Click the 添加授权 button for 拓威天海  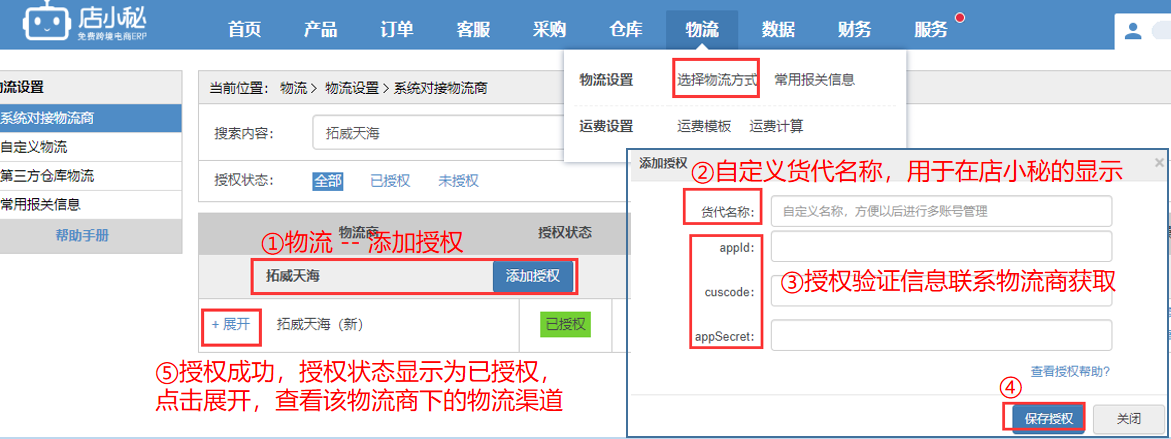[x=532, y=276]
